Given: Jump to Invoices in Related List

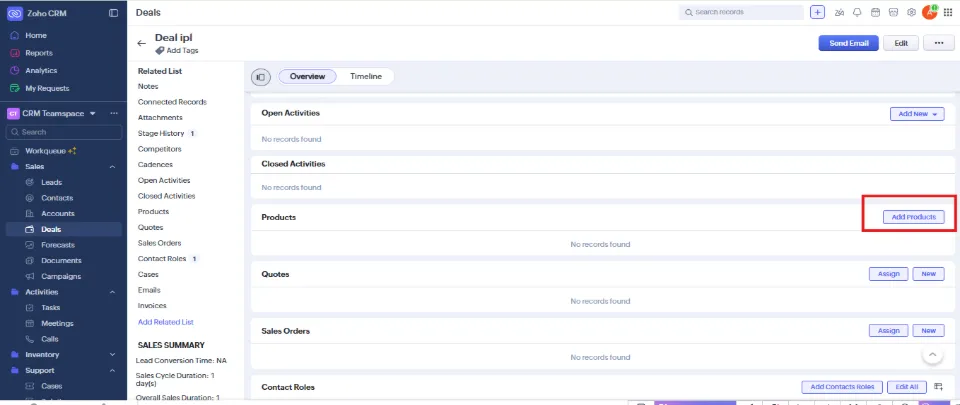Looking at the screenshot, I should tap(152, 306).
